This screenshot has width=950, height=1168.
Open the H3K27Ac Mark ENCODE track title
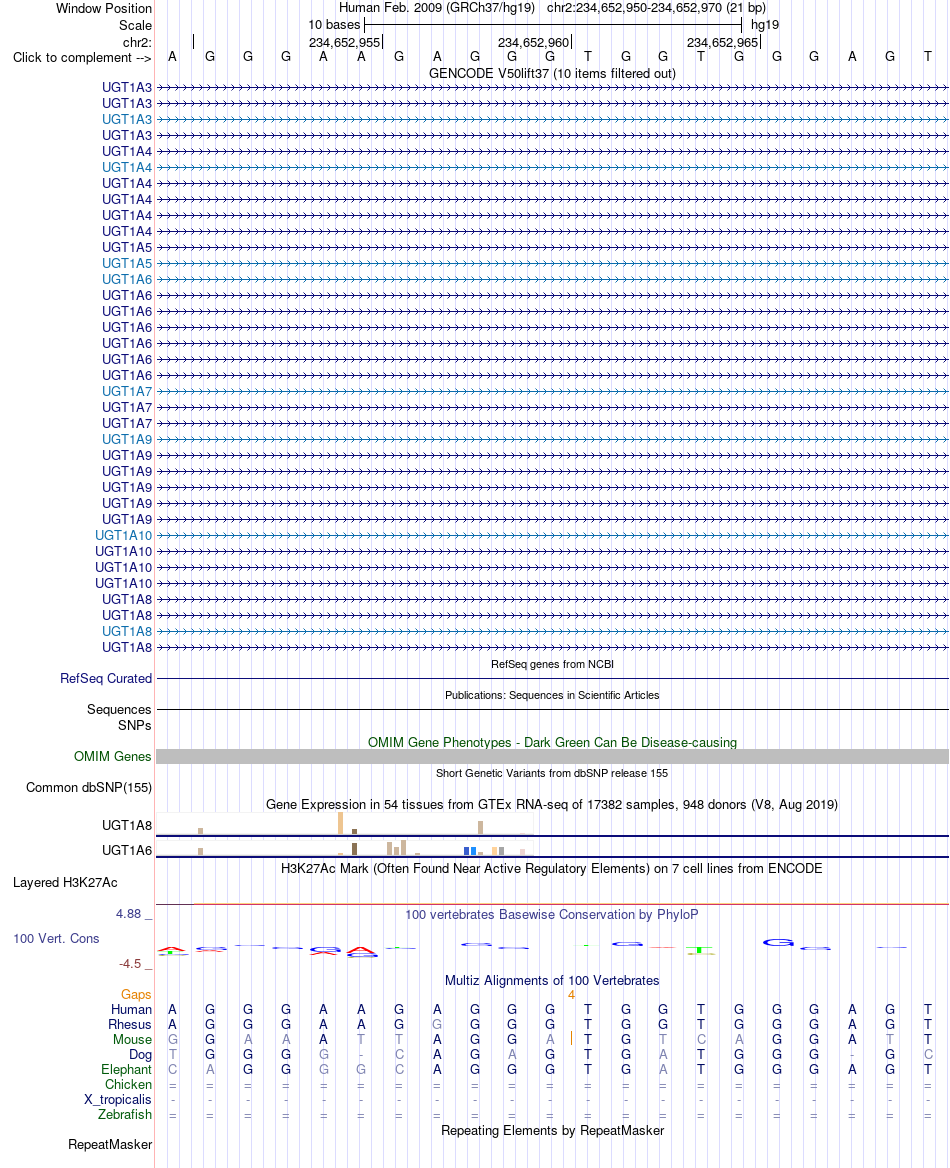pyautogui.click(x=552, y=869)
